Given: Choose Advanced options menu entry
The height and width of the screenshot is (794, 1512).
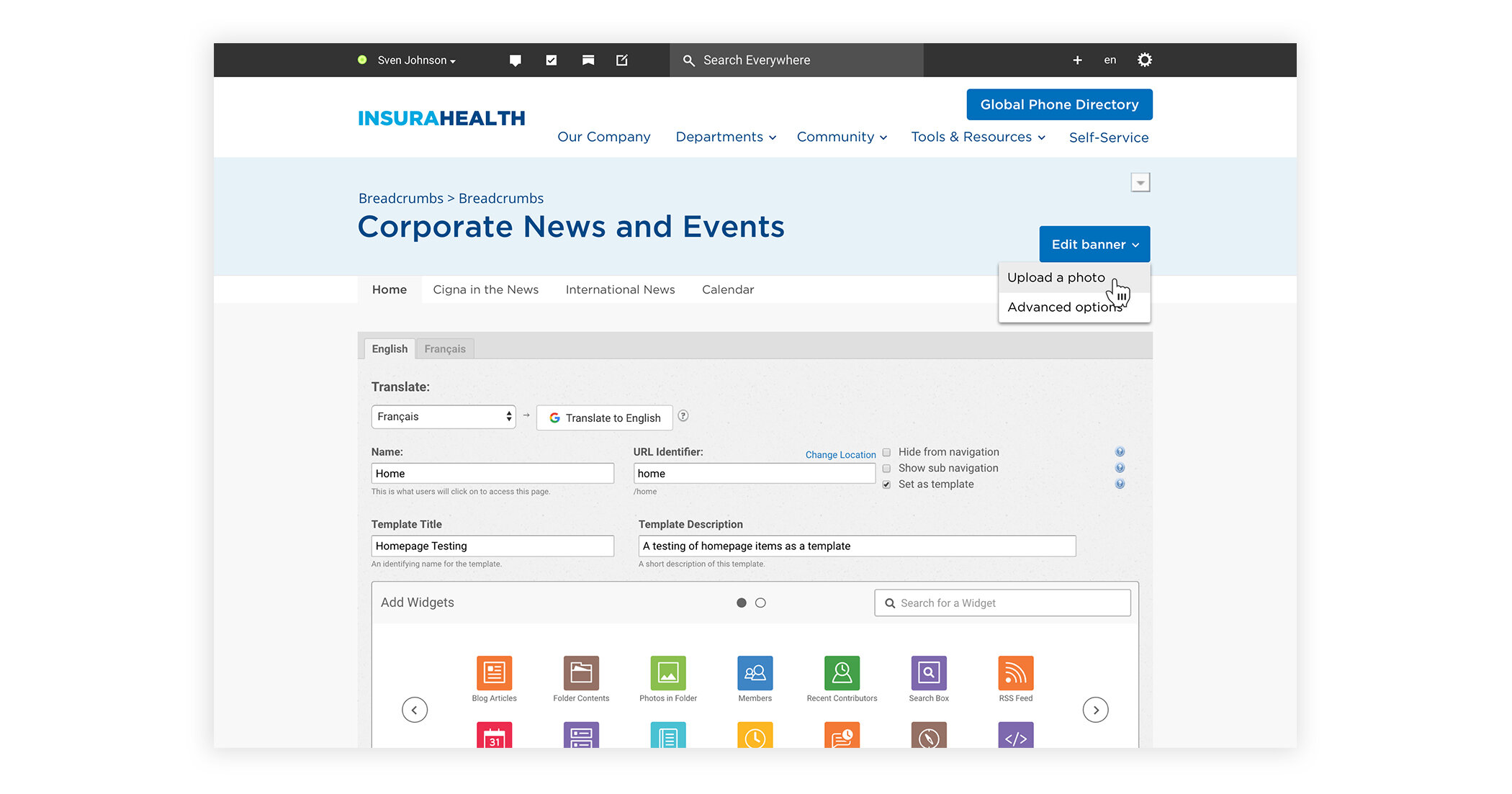Looking at the screenshot, I should point(1074,307).
